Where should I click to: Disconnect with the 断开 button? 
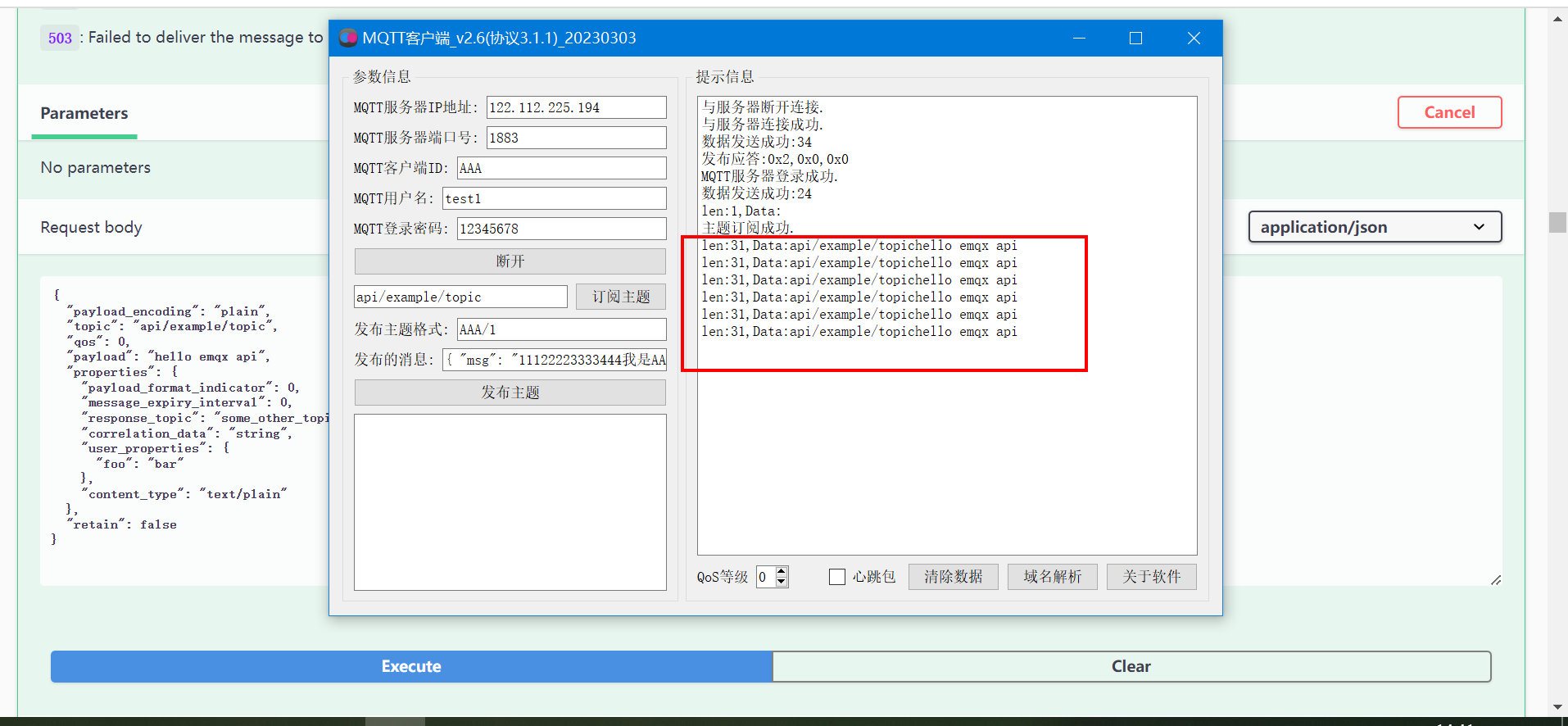click(x=510, y=261)
